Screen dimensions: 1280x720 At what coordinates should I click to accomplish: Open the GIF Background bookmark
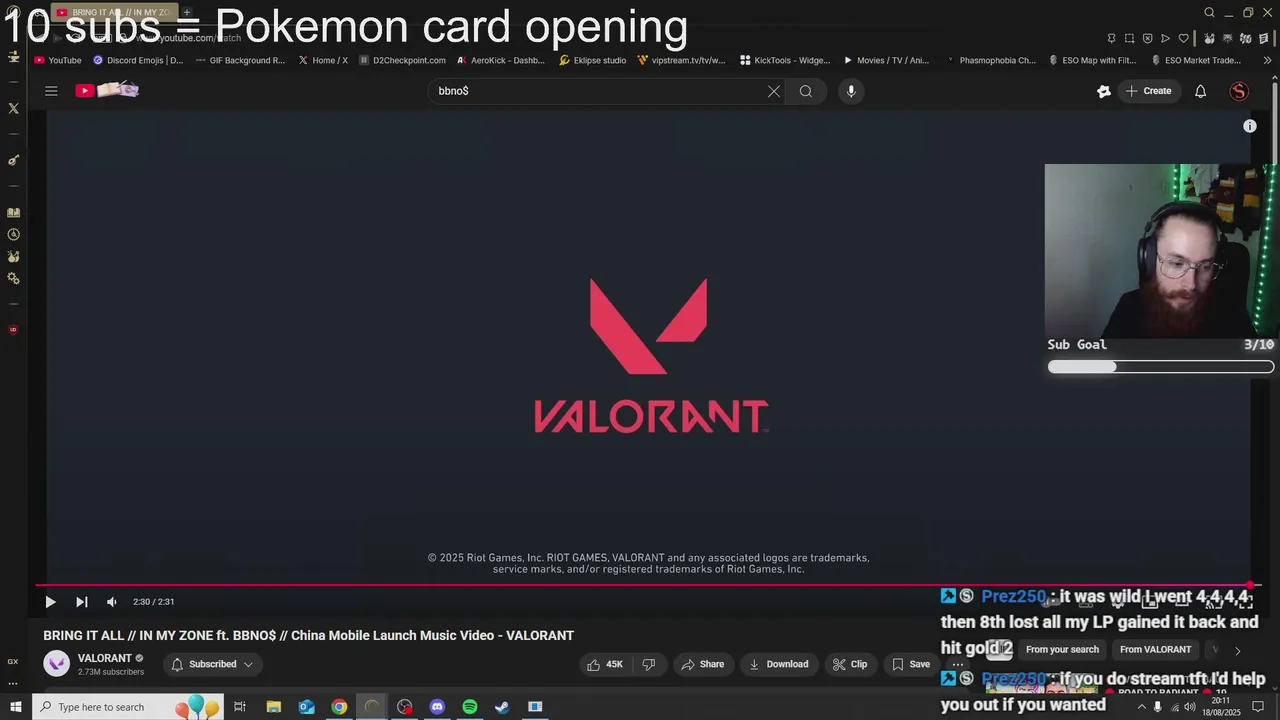click(x=240, y=60)
